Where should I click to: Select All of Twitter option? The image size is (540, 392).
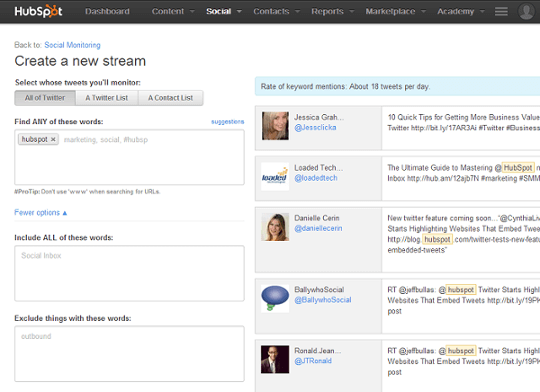45,98
